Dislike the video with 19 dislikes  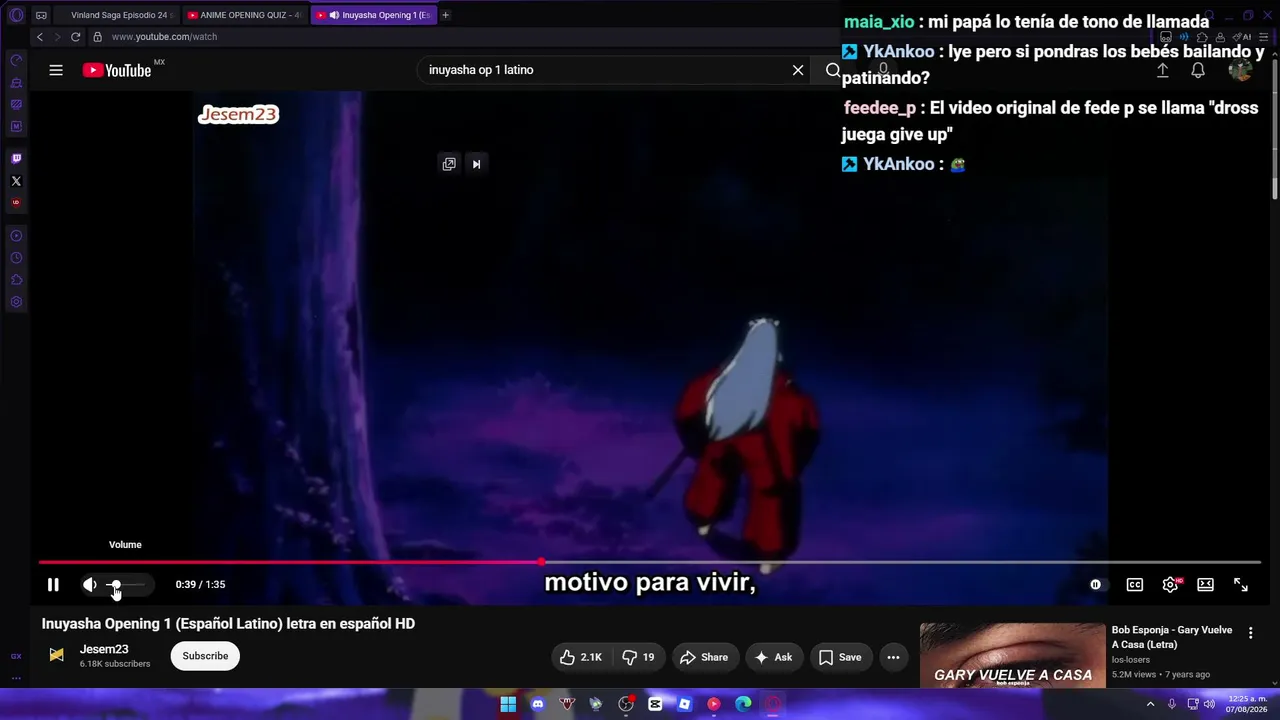coord(638,657)
